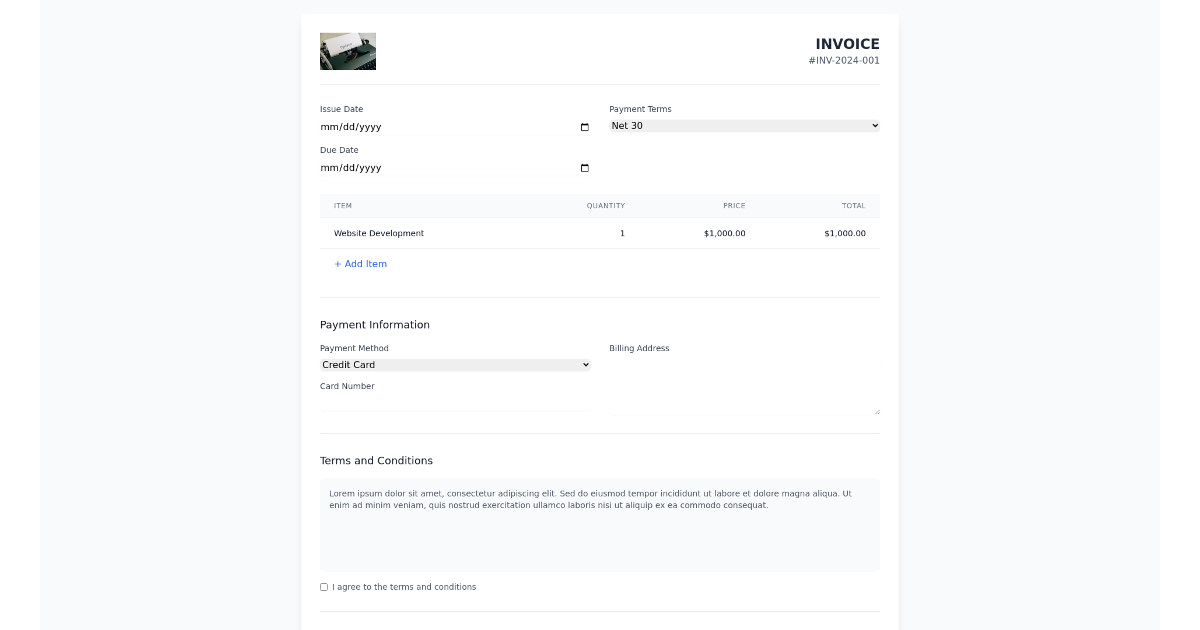Click inside the Card Number field
This screenshot has width=1200, height=630.
click(455, 403)
